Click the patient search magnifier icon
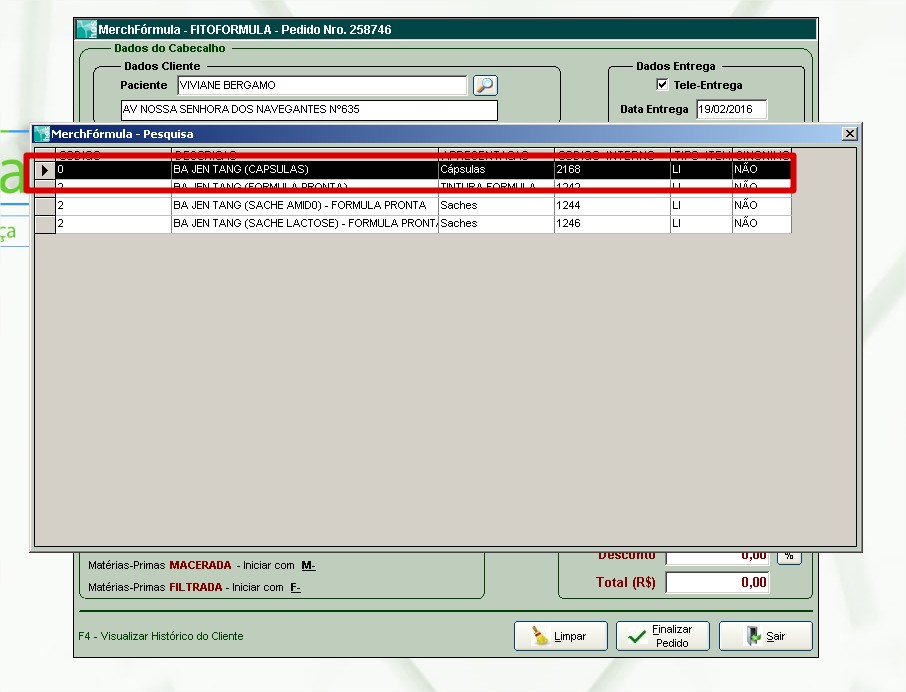 [x=485, y=85]
